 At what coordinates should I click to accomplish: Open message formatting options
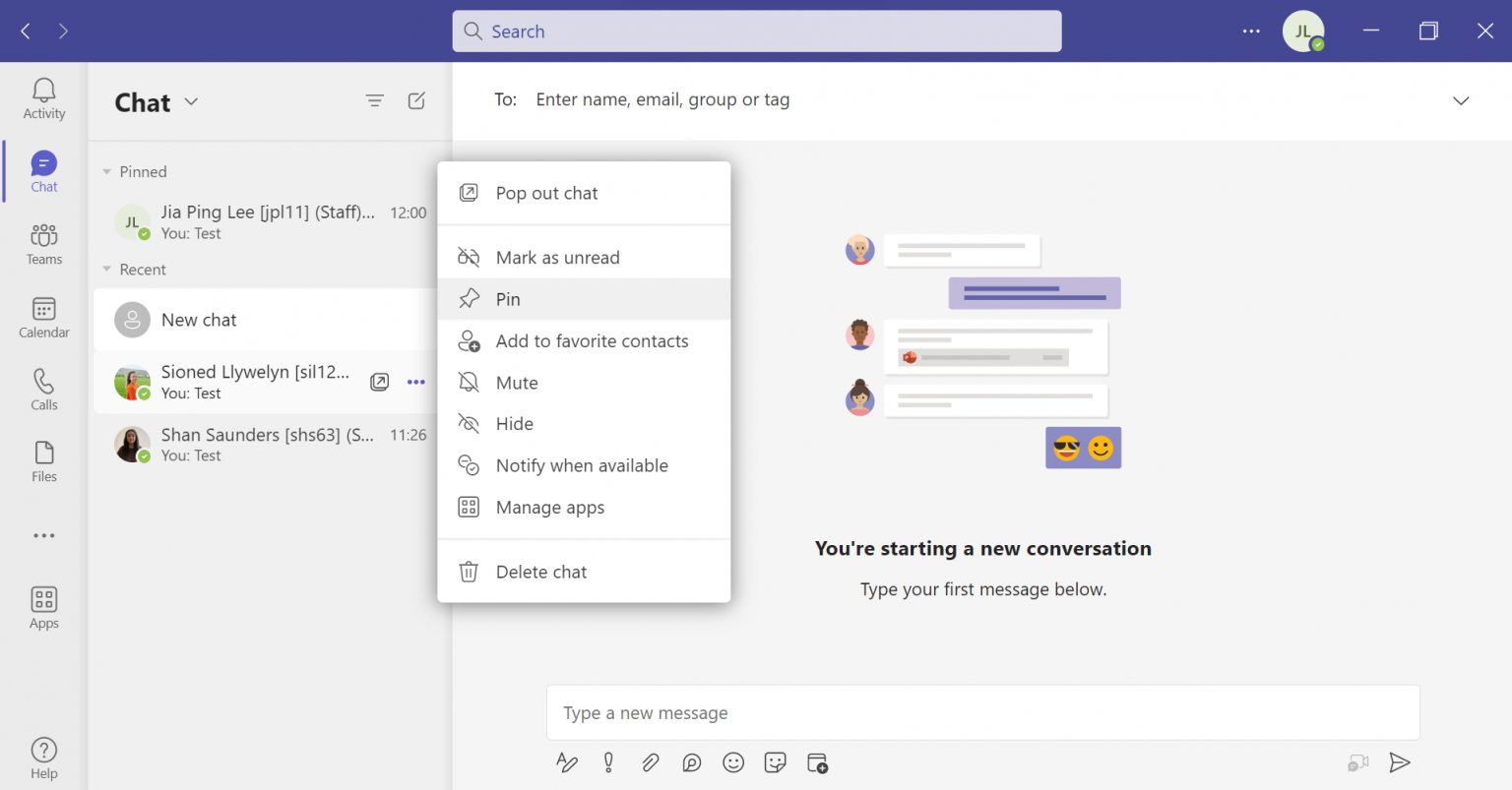(x=567, y=762)
